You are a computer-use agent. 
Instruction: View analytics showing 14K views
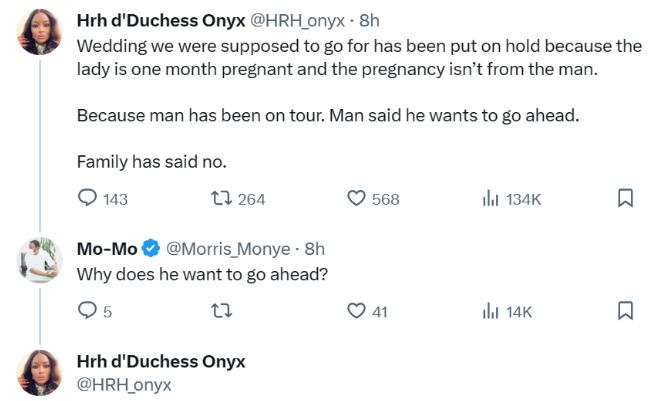(x=491, y=311)
